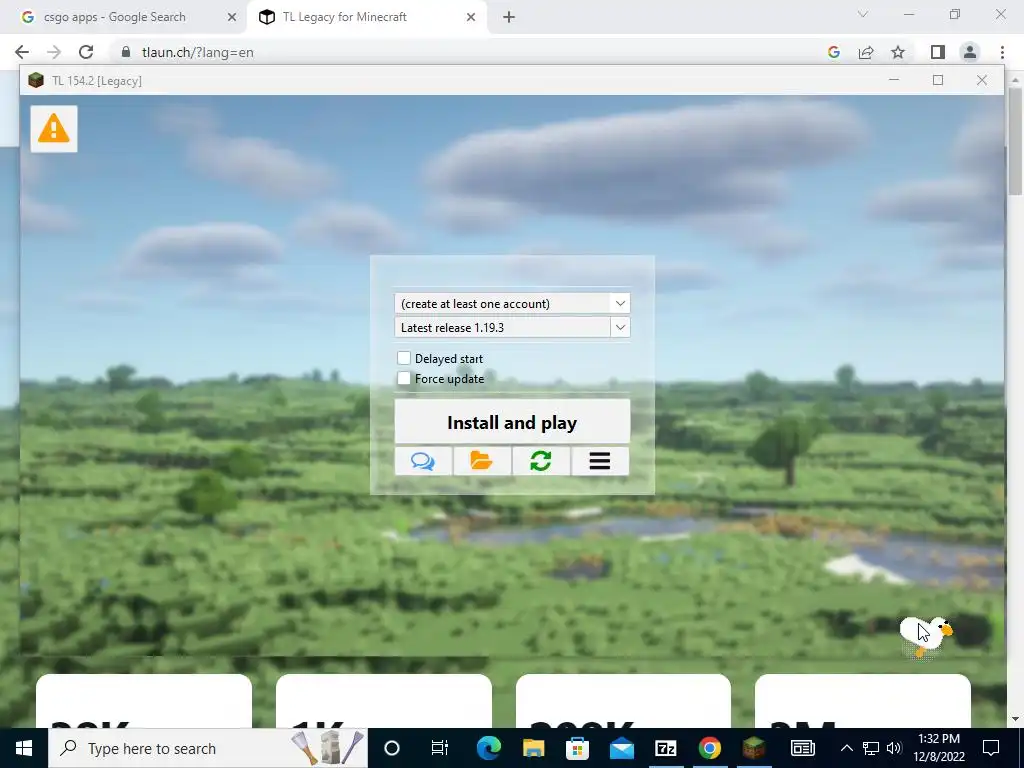
Task: Open the '(create at least one account)' combo box
Action: pyautogui.click(x=512, y=303)
